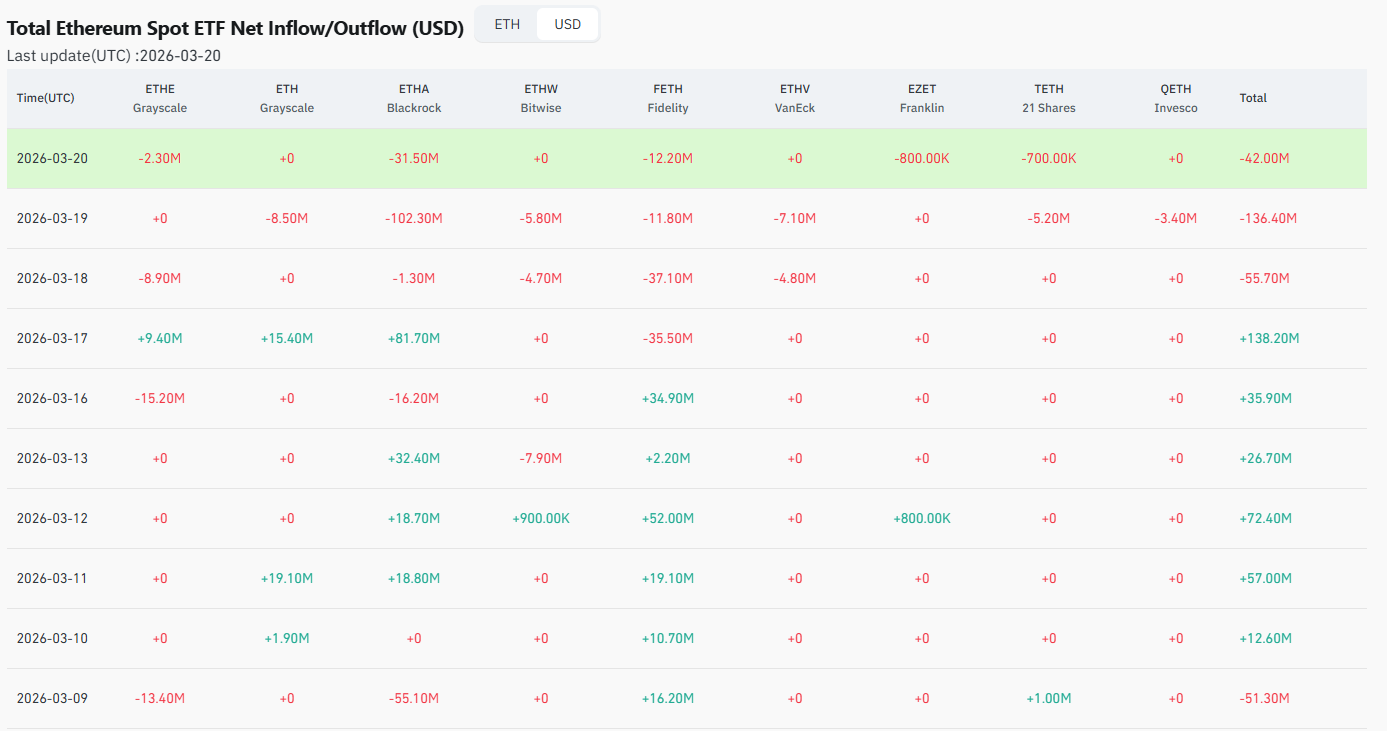Image resolution: width=1387 pixels, height=731 pixels.
Task: Click the ETHA Blackrock column header
Action: [414, 98]
